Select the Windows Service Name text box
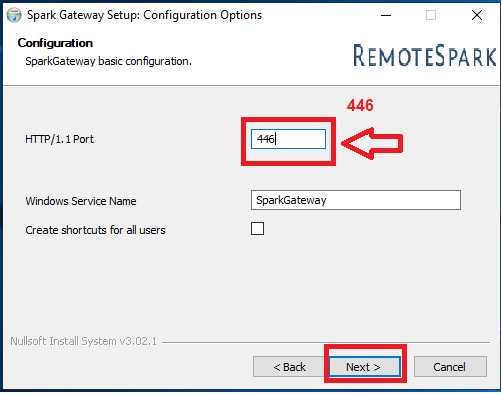The image size is (502, 394). 356,200
